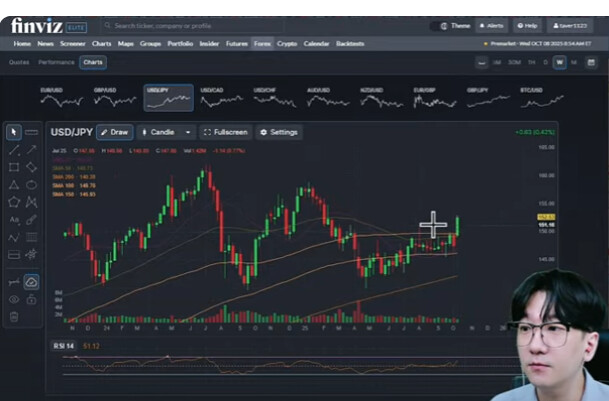Screen dimensions: 609x401
Task: Open the Screener menu item
Action: [x=73, y=44]
